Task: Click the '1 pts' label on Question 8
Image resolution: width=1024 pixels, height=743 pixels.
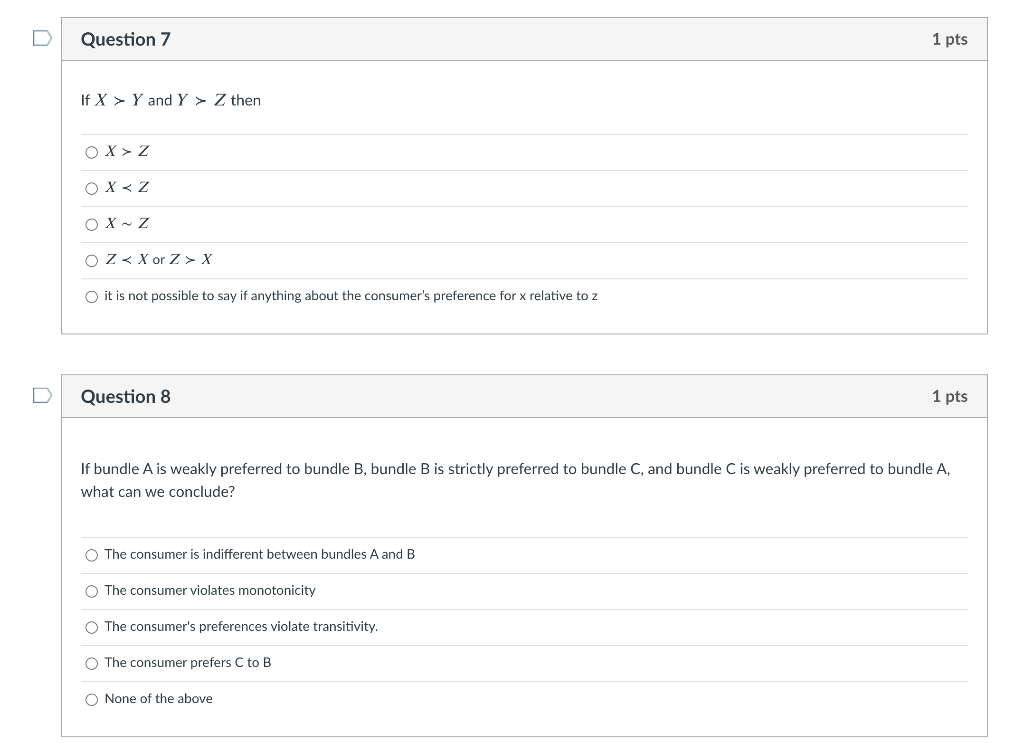Action: click(x=950, y=396)
